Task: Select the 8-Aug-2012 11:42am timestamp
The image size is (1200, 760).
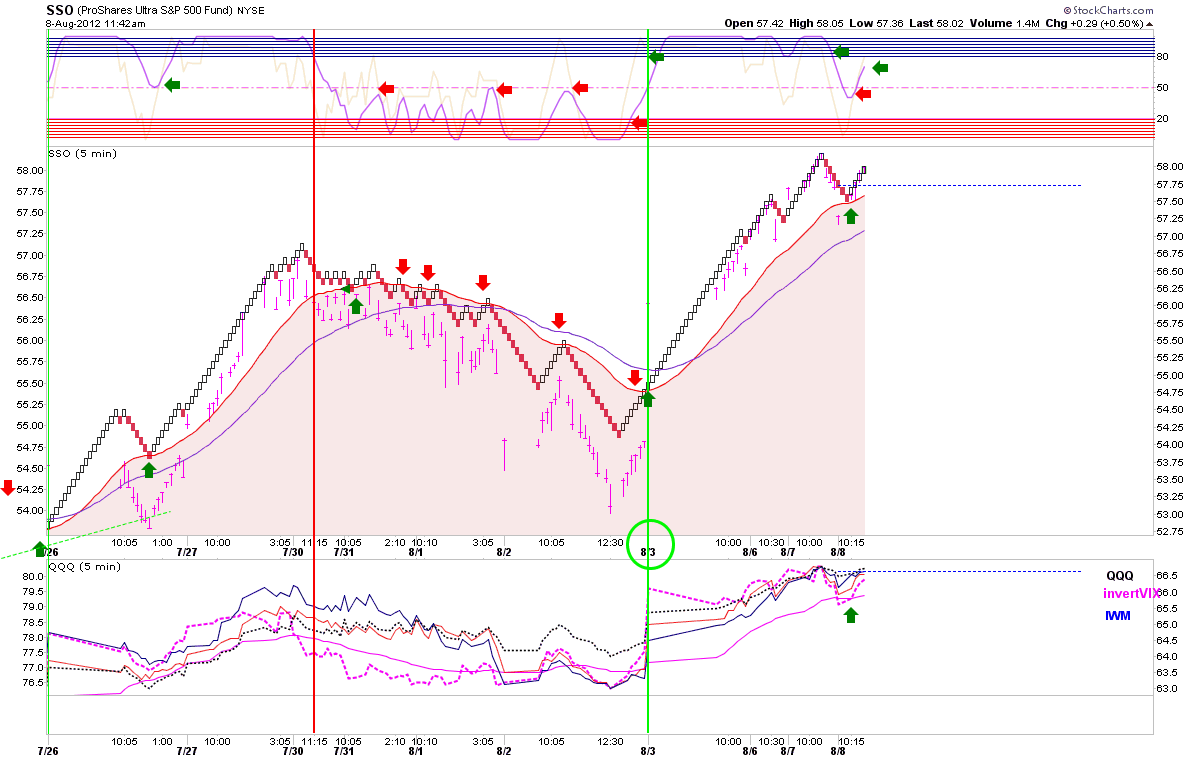Action: (95, 23)
